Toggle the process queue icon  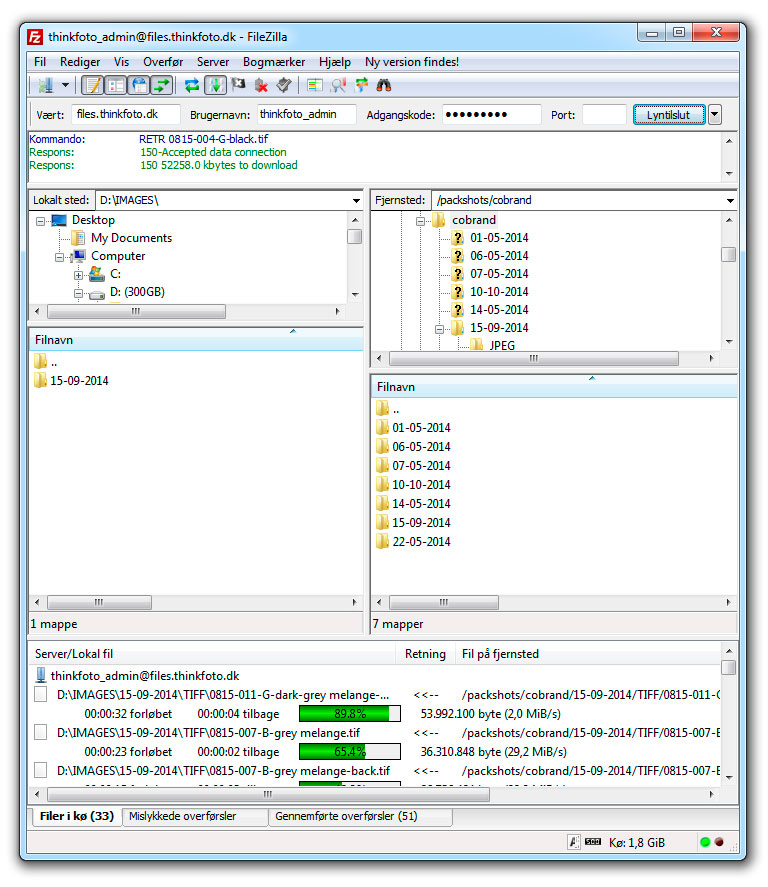click(x=215, y=85)
